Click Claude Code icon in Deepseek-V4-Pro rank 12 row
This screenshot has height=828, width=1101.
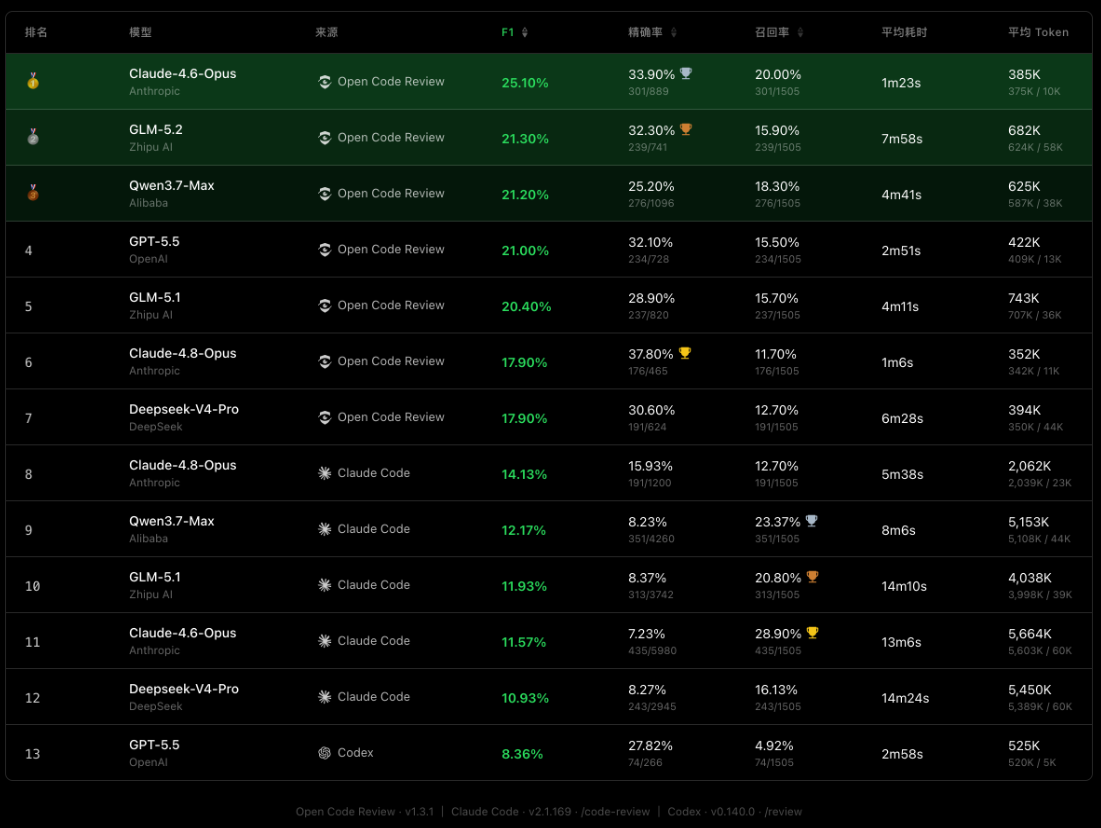324,697
